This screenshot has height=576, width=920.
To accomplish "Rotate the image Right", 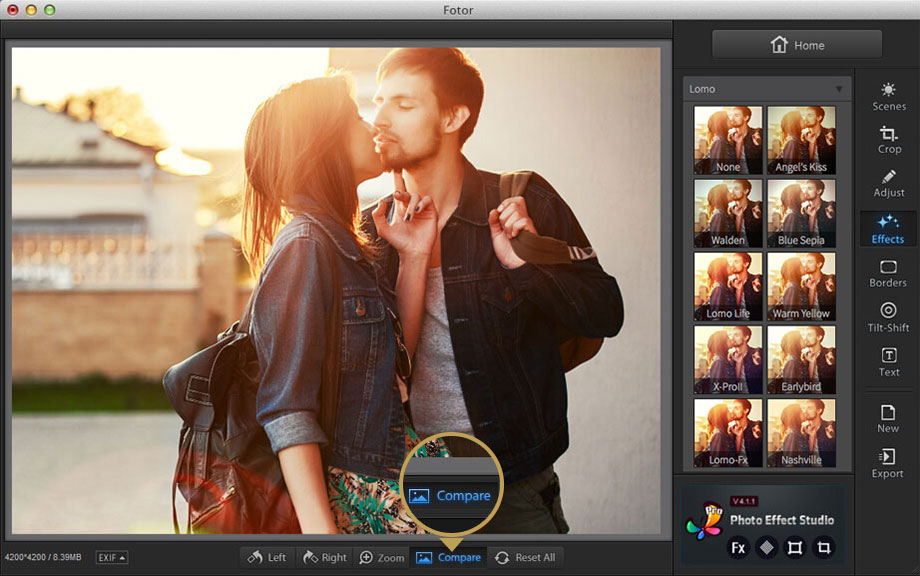I will pyautogui.click(x=324, y=557).
